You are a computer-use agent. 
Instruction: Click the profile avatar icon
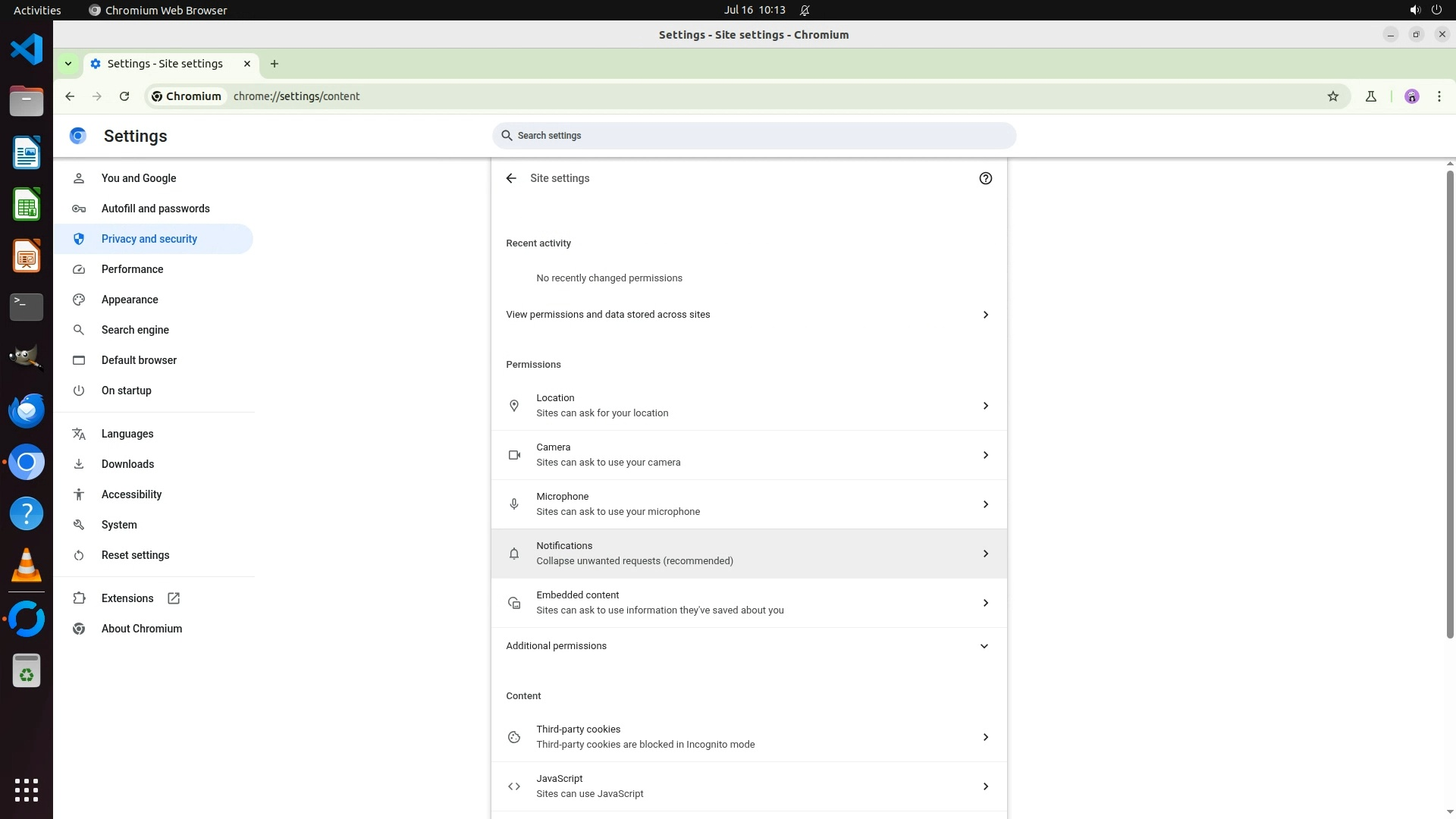[x=1411, y=96]
